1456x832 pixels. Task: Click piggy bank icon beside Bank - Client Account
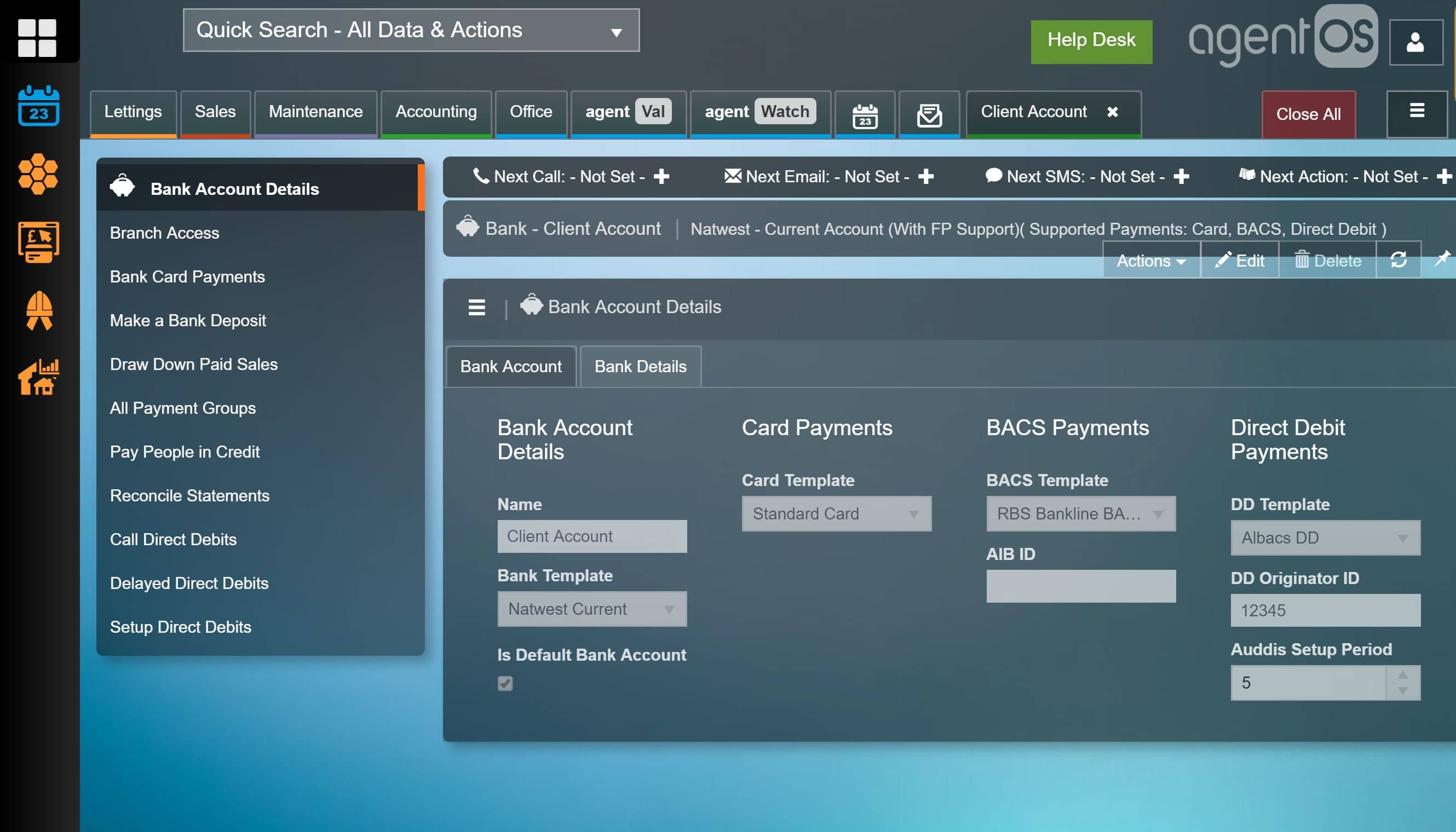coord(468,226)
